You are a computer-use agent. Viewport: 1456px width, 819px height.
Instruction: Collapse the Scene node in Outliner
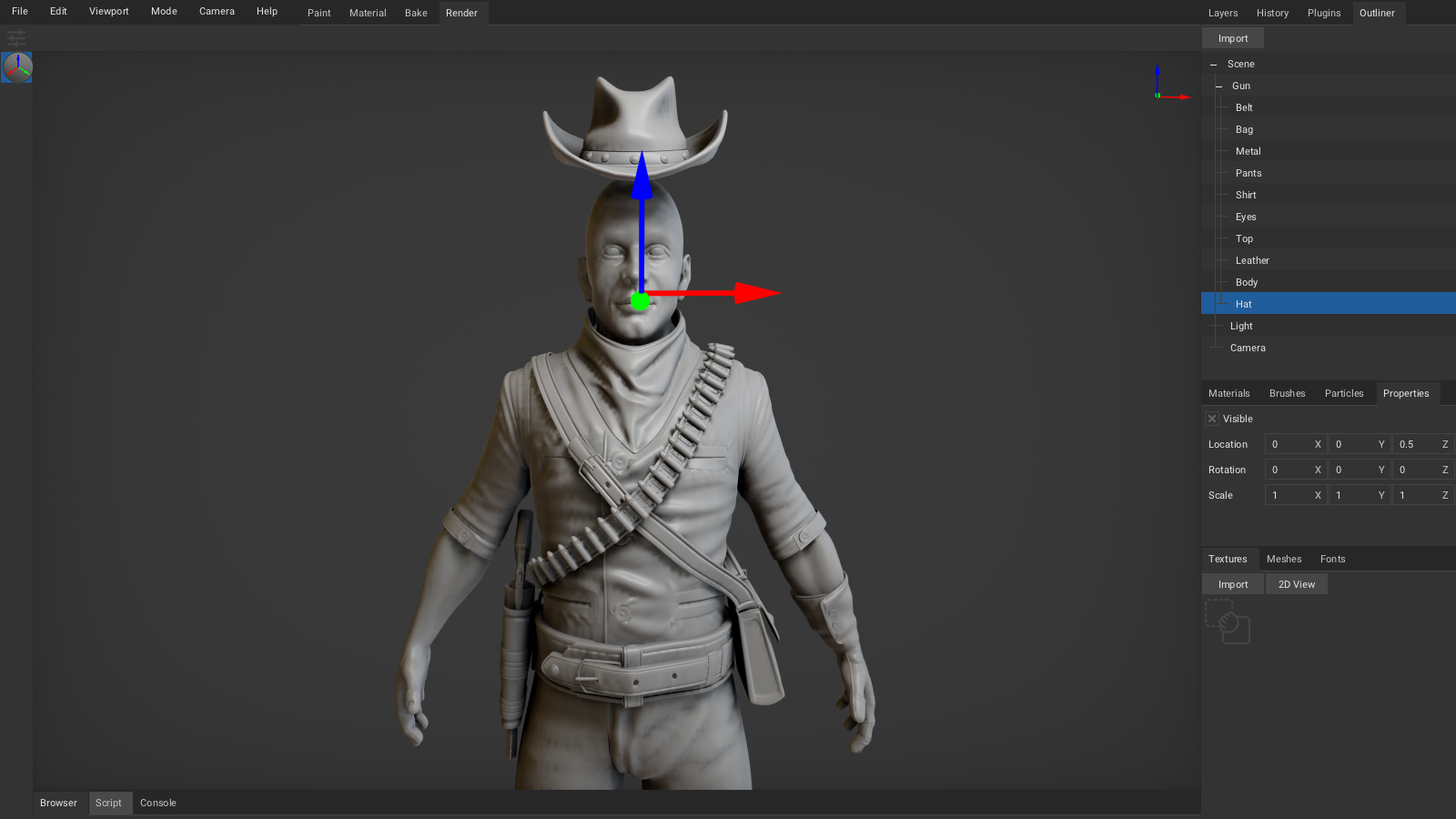(x=1214, y=64)
